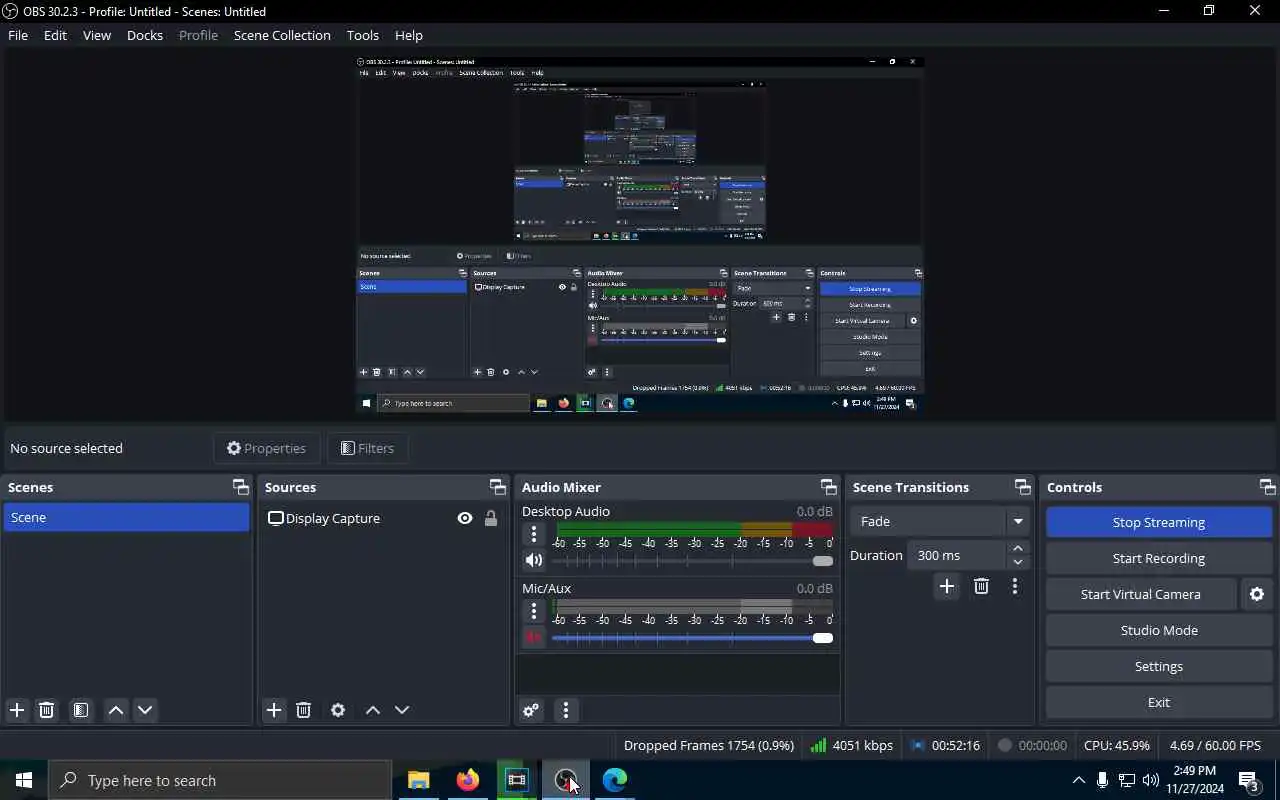Viewport: 1280px width, 800px height.
Task: Click Stop Streaming button
Action: [x=1159, y=522]
